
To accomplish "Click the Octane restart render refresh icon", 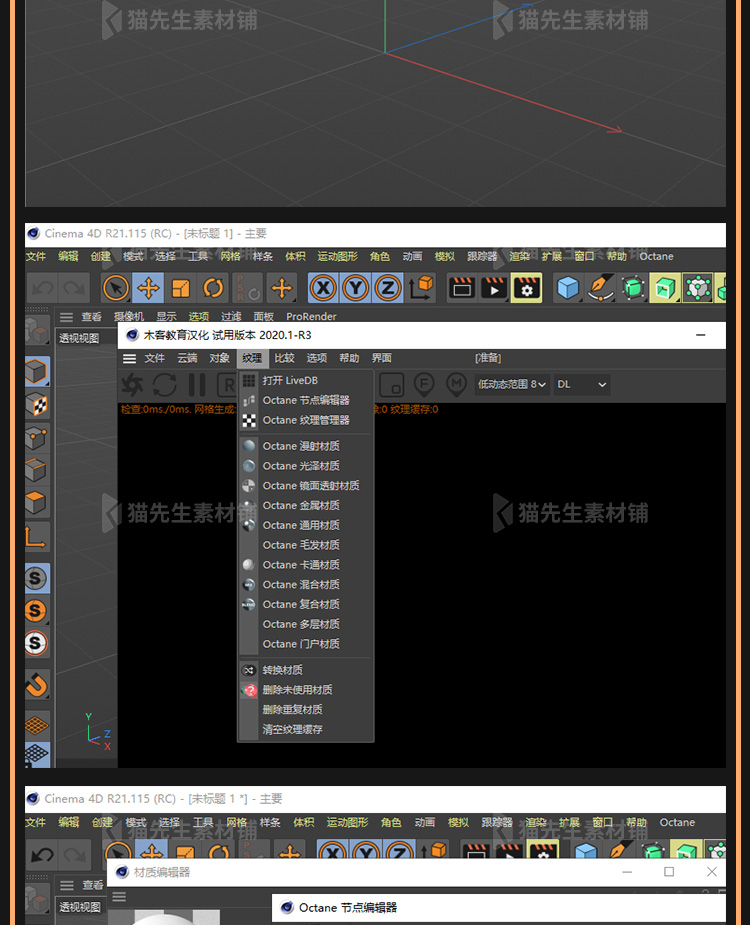I will click(164, 384).
